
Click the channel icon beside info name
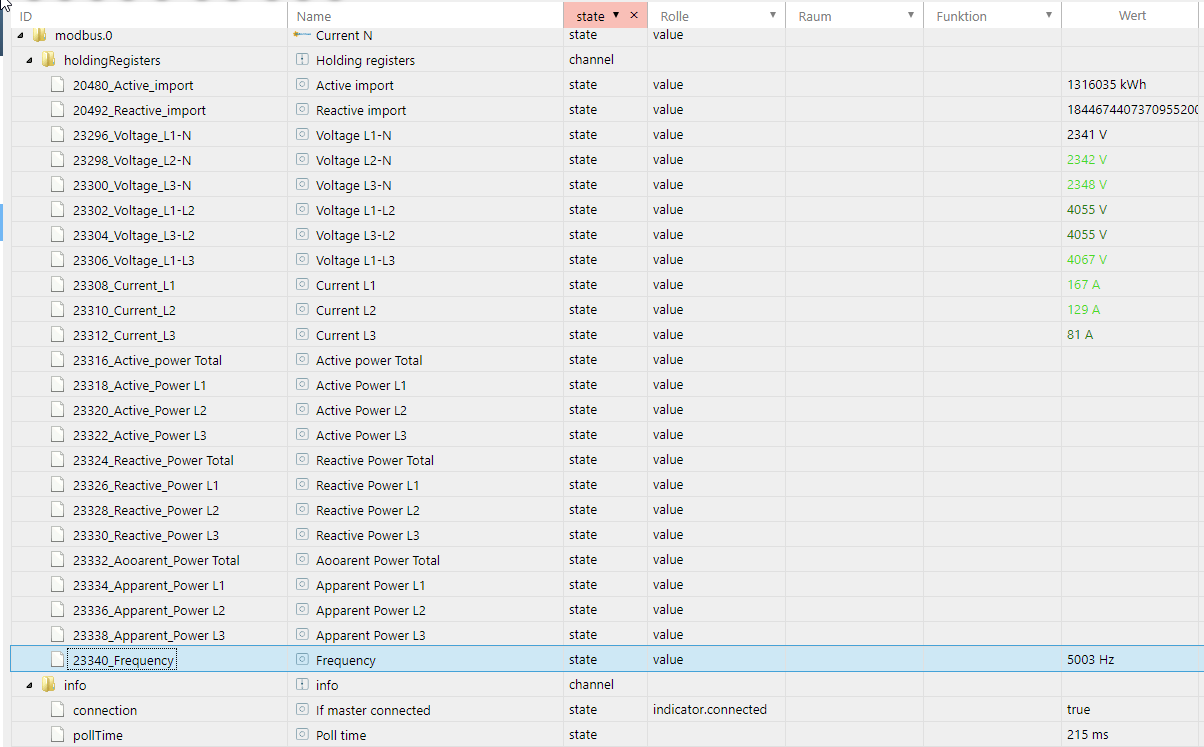(x=302, y=685)
